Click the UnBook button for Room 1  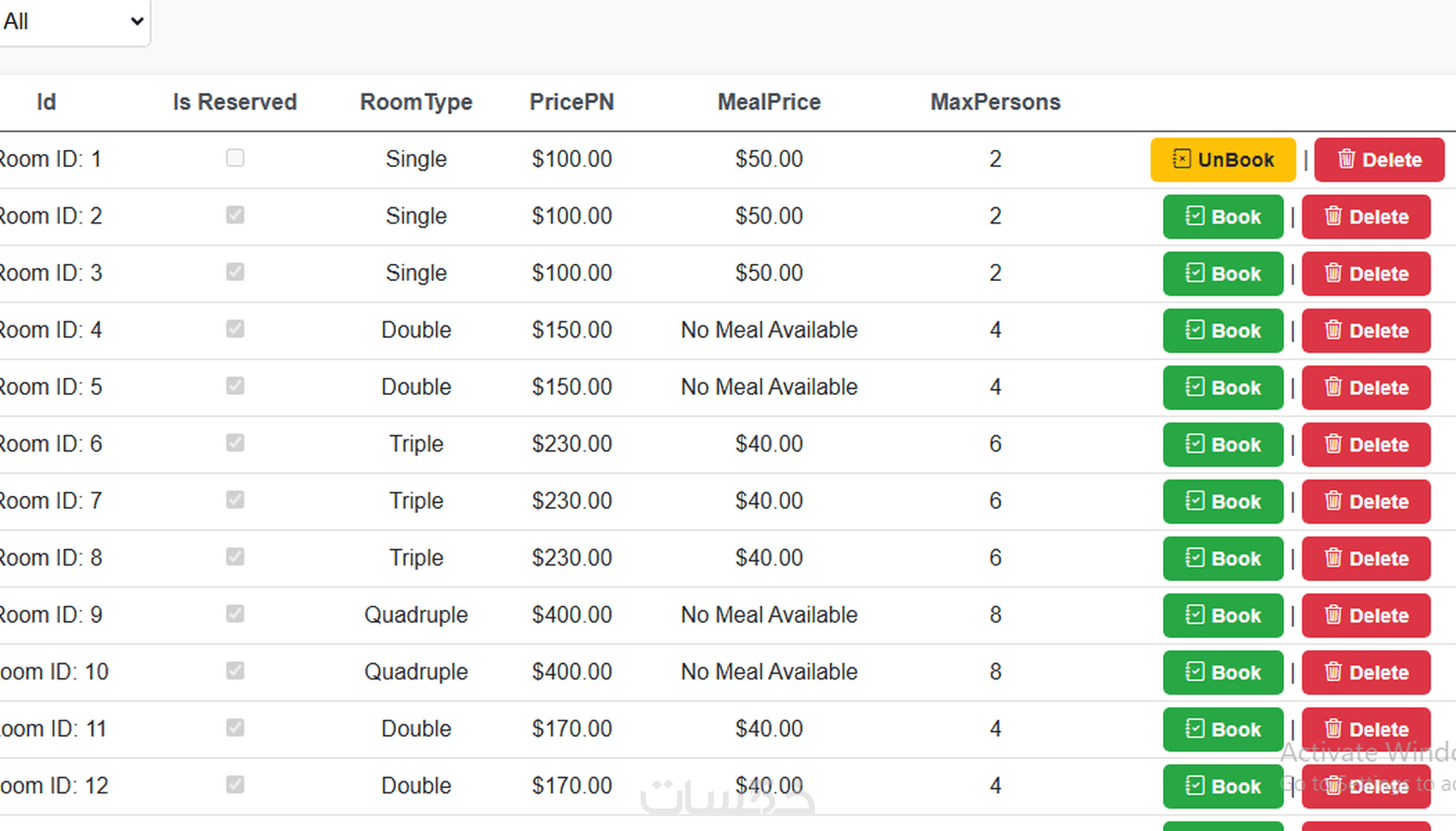tap(1222, 160)
